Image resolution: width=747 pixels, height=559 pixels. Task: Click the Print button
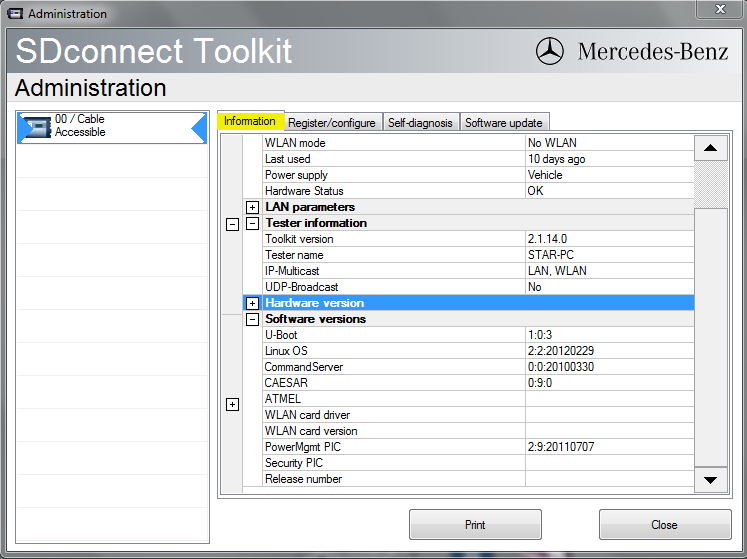(x=475, y=525)
